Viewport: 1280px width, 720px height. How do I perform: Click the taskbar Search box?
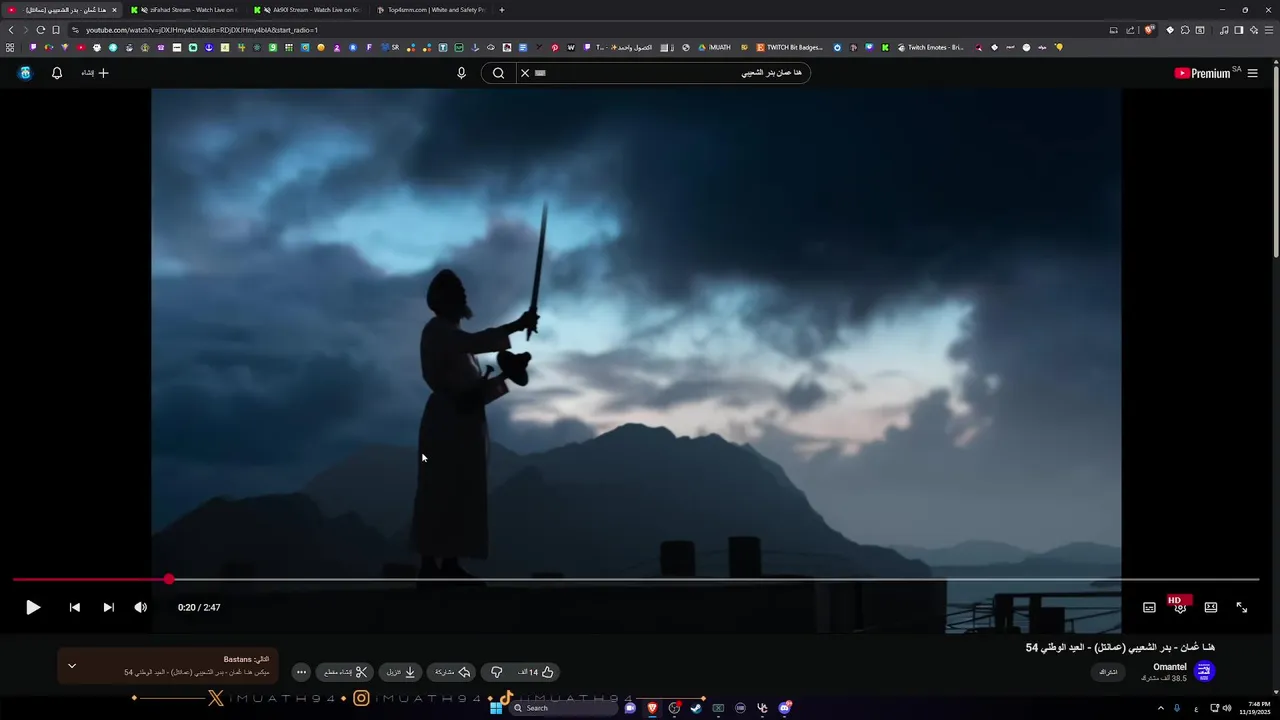coord(564,708)
